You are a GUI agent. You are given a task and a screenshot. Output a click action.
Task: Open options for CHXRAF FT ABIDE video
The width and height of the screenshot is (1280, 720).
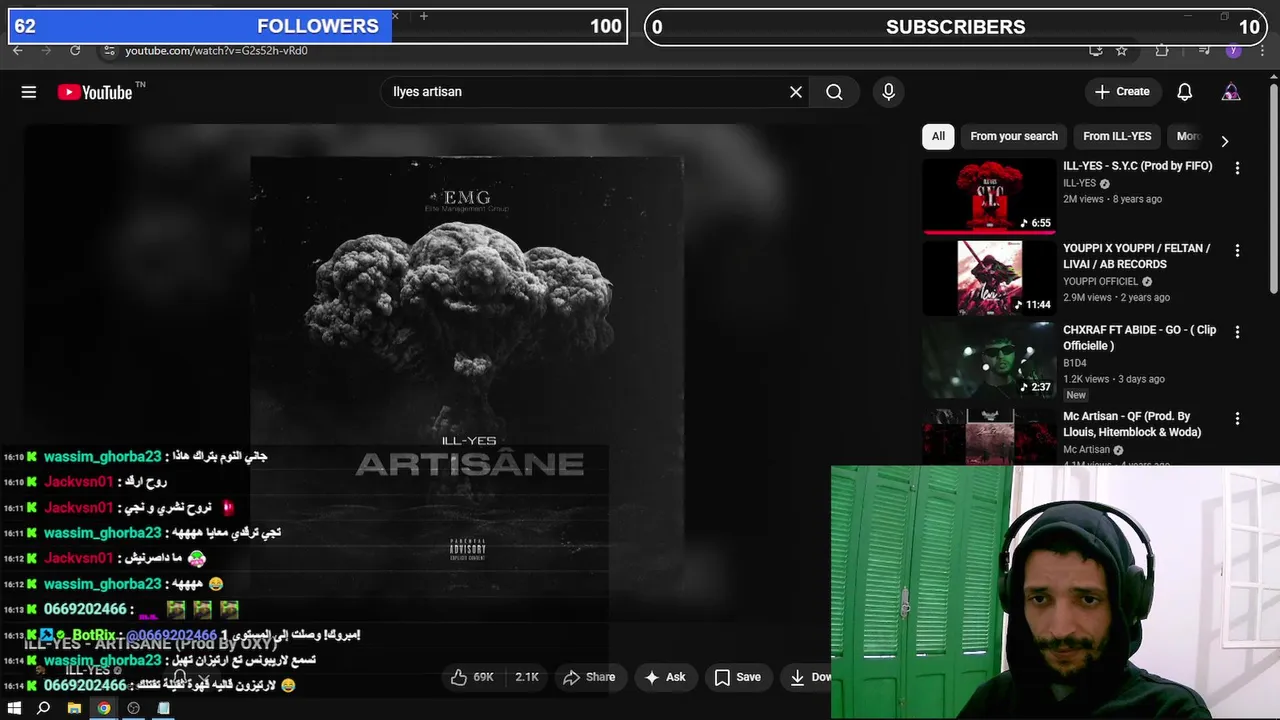[x=1237, y=332]
